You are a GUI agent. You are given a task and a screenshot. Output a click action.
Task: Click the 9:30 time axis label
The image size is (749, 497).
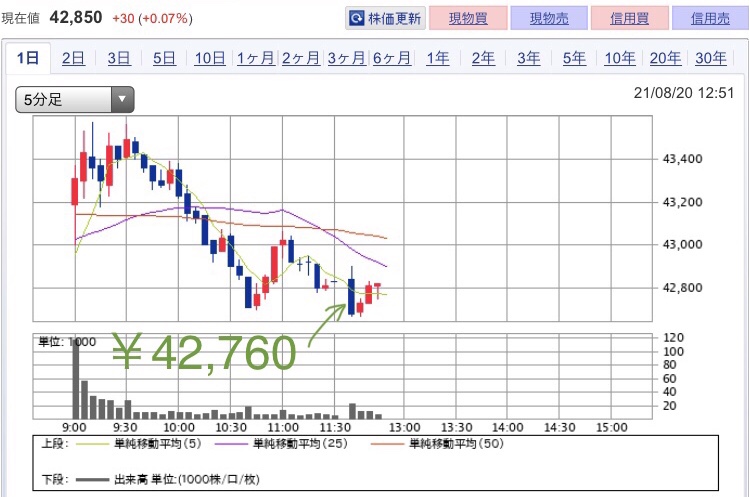click(125, 427)
